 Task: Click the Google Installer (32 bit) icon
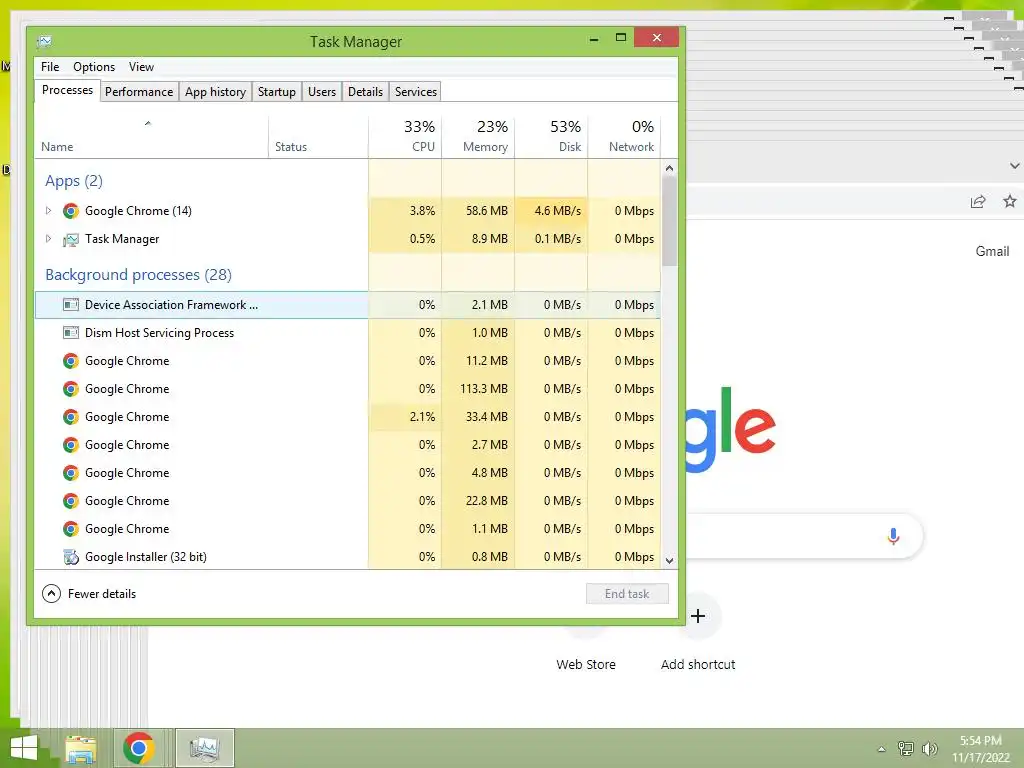click(71, 557)
